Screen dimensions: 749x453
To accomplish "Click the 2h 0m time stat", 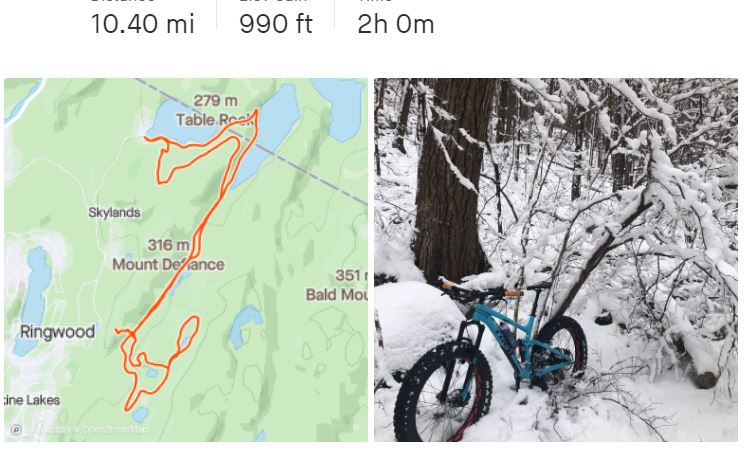I will click(x=396, y=24).
